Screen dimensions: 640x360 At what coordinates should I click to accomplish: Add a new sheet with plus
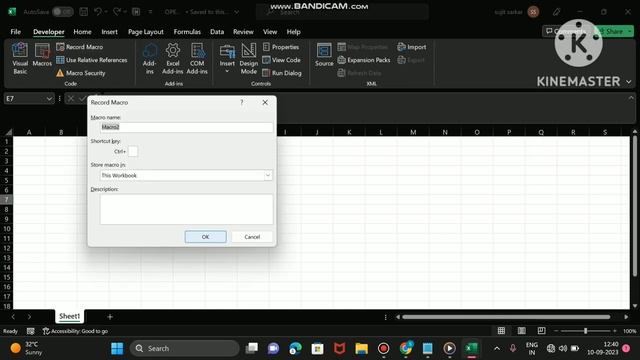110,316
